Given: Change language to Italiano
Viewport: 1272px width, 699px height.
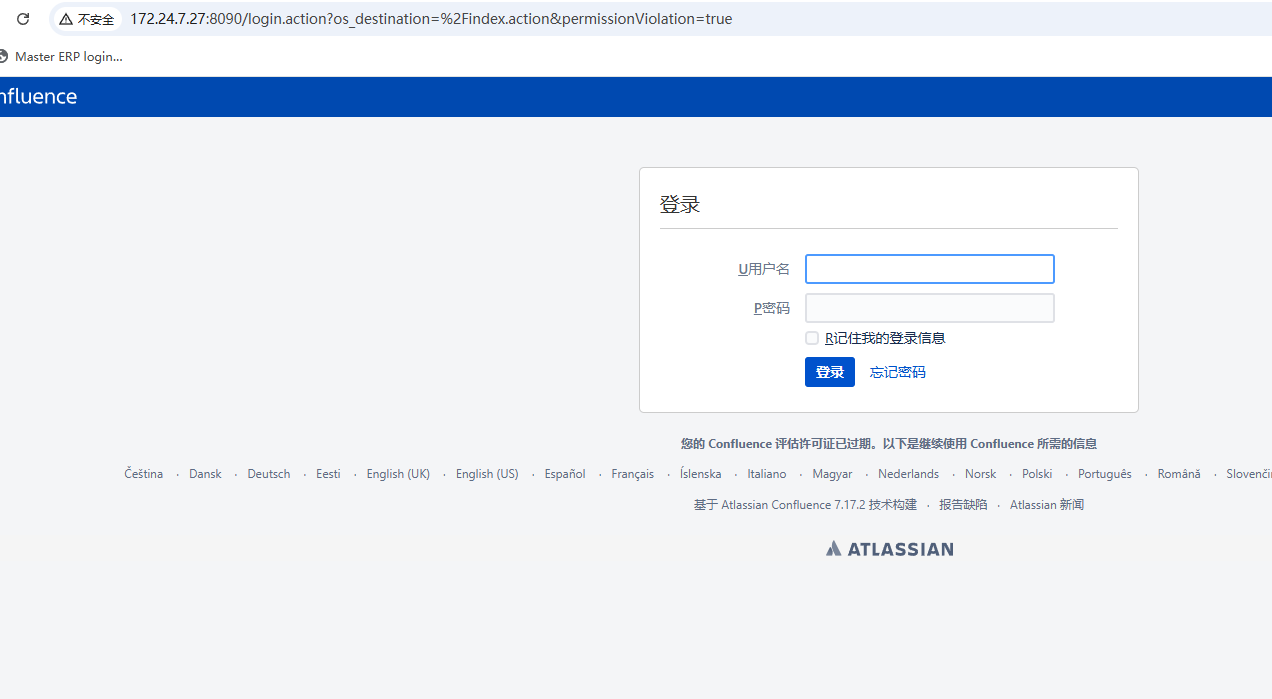Looking at the screenshot, I should pyautogui.click(x=767, y=474).
